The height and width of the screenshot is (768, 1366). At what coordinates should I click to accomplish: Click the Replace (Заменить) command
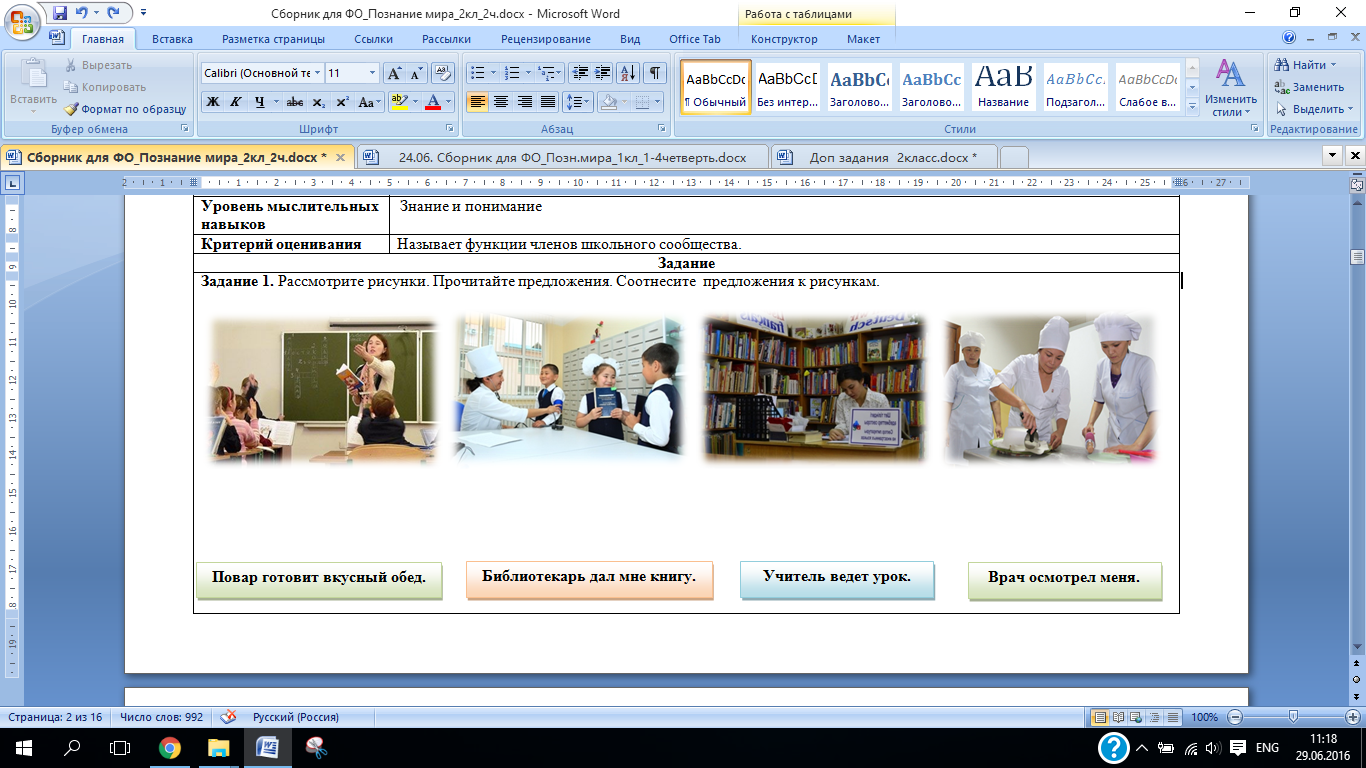[x=1309, y=87]
